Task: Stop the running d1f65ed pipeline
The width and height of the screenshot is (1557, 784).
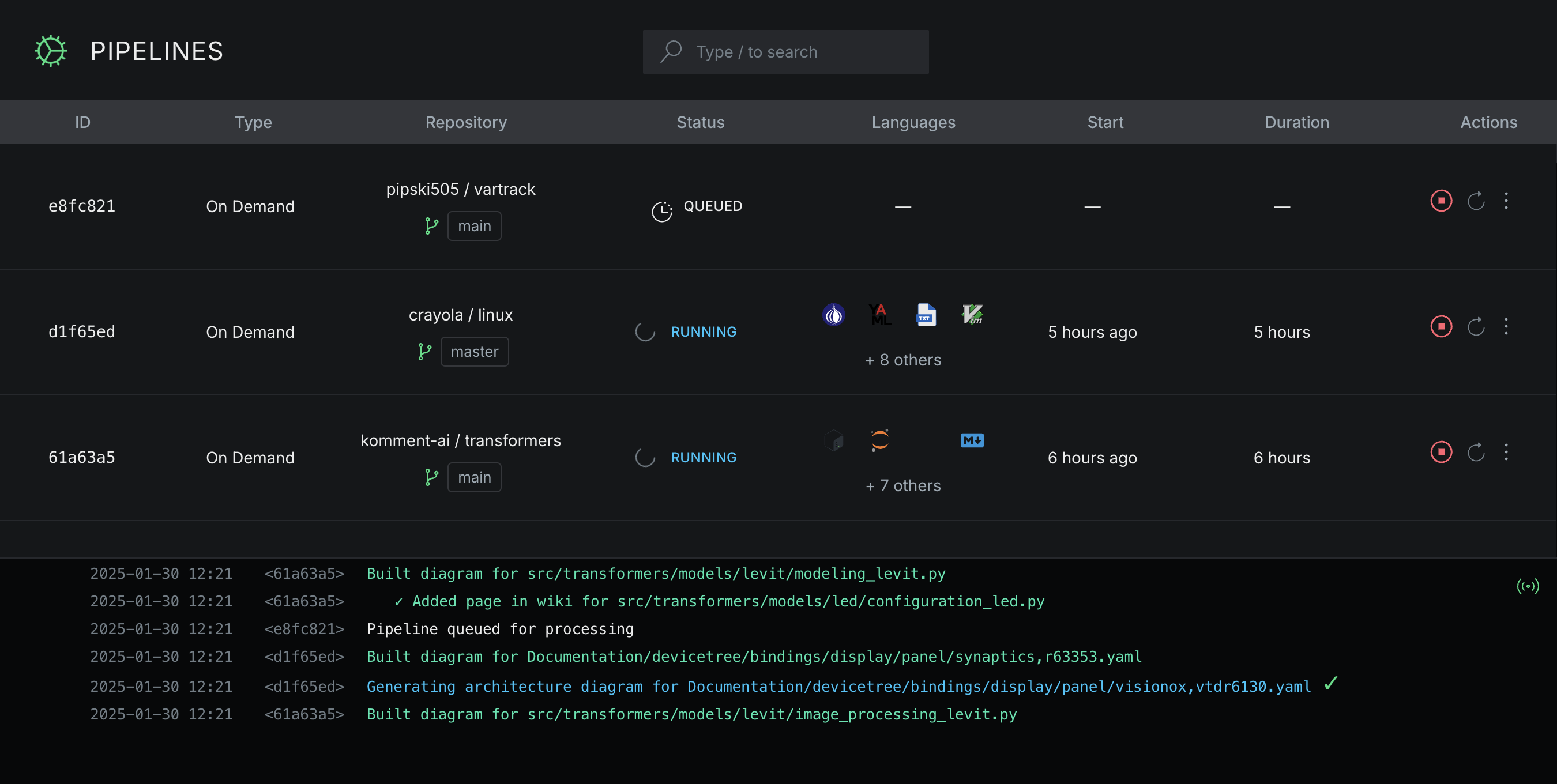Action: point(1441,326)
